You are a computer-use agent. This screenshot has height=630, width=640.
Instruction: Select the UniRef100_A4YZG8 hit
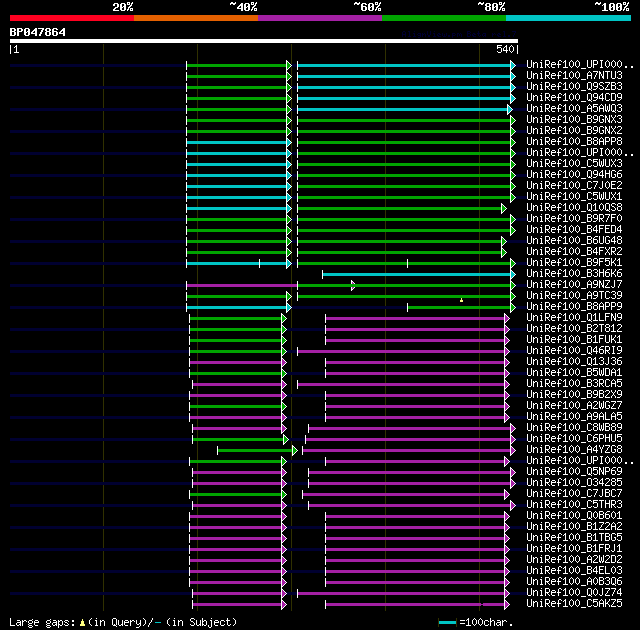(574, 450)
